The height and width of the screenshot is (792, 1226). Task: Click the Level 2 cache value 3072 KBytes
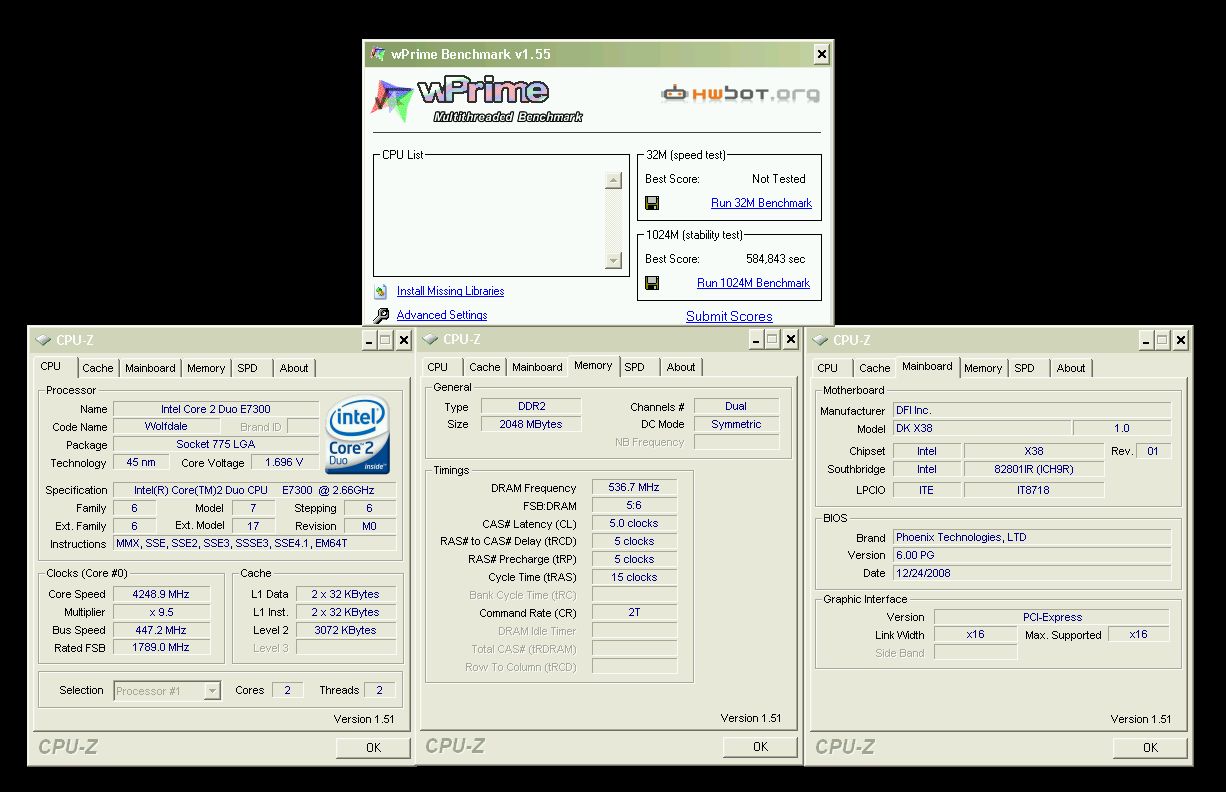pyautogui.click(x=345, y=630)
